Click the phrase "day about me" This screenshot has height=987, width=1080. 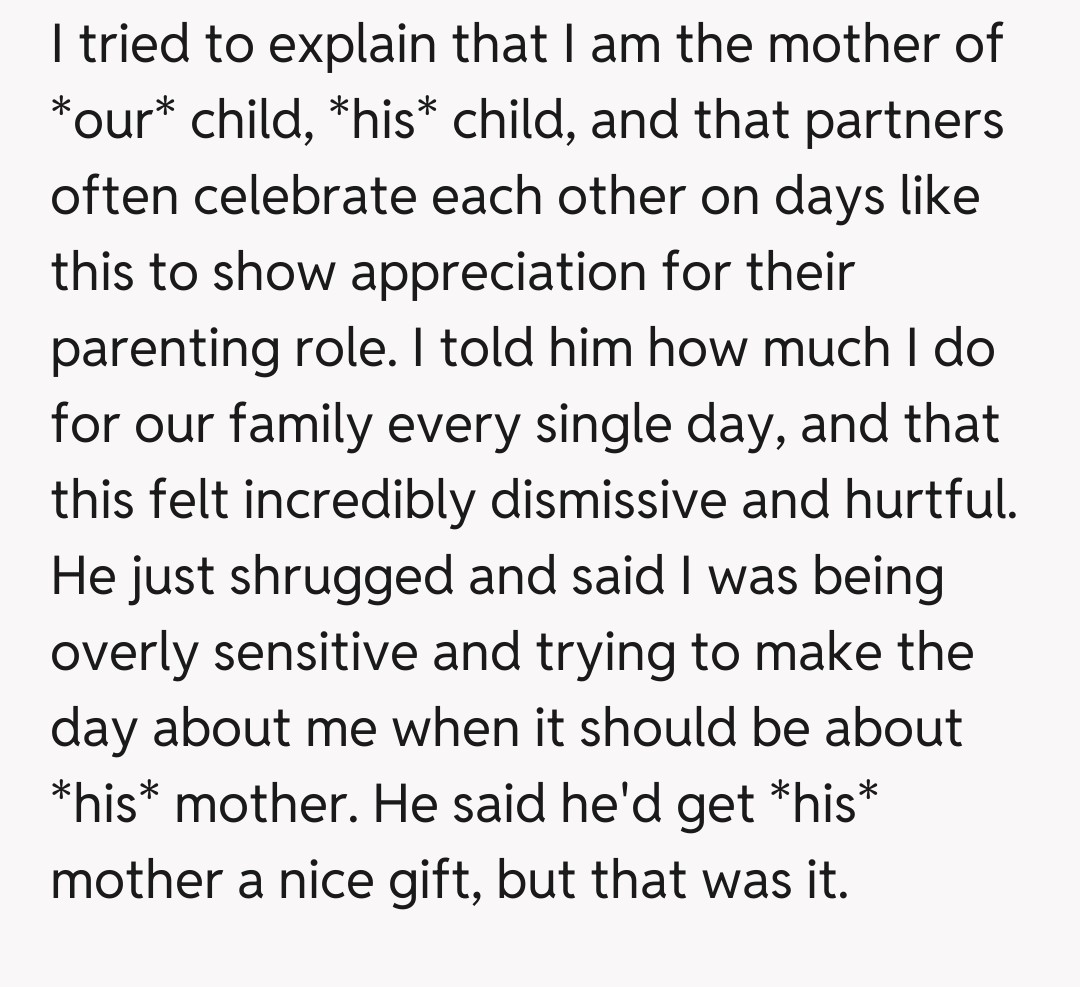(x=213, y=729)
